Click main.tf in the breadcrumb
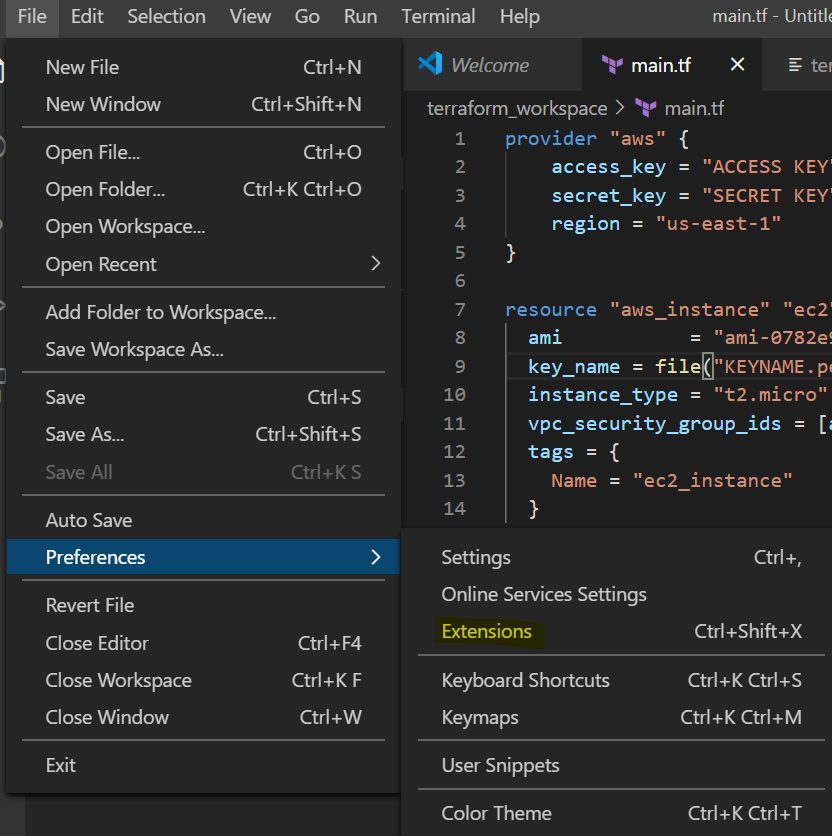 point(694,109)
